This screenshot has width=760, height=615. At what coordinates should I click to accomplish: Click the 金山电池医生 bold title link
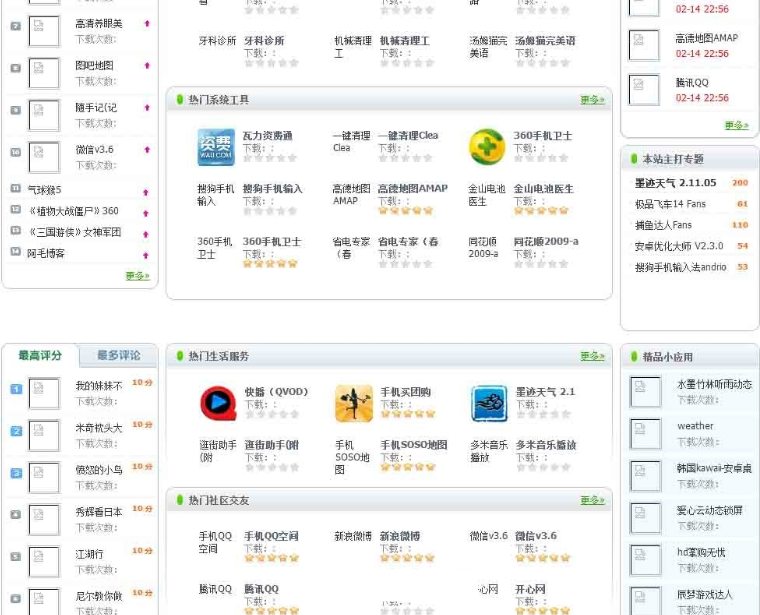click(543, 189)
